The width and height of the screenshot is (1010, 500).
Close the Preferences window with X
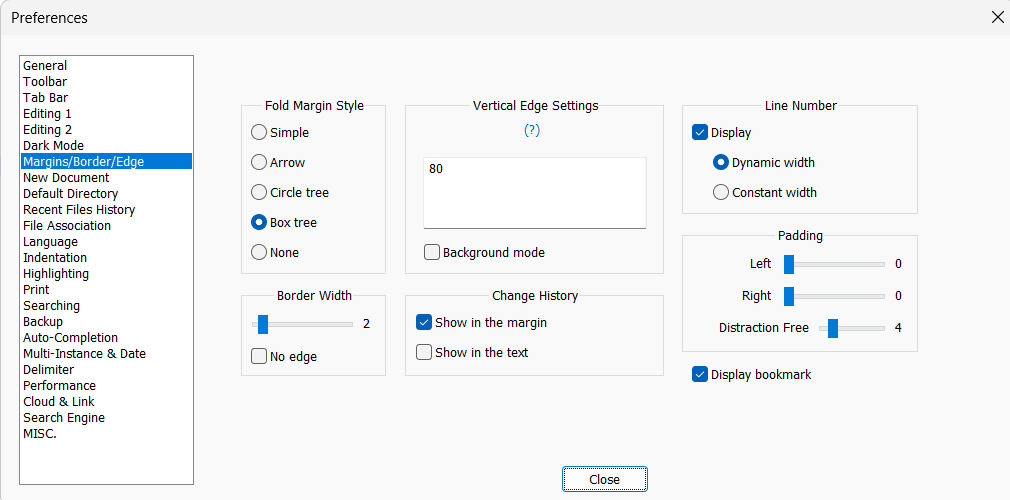[x=996, y=17]
